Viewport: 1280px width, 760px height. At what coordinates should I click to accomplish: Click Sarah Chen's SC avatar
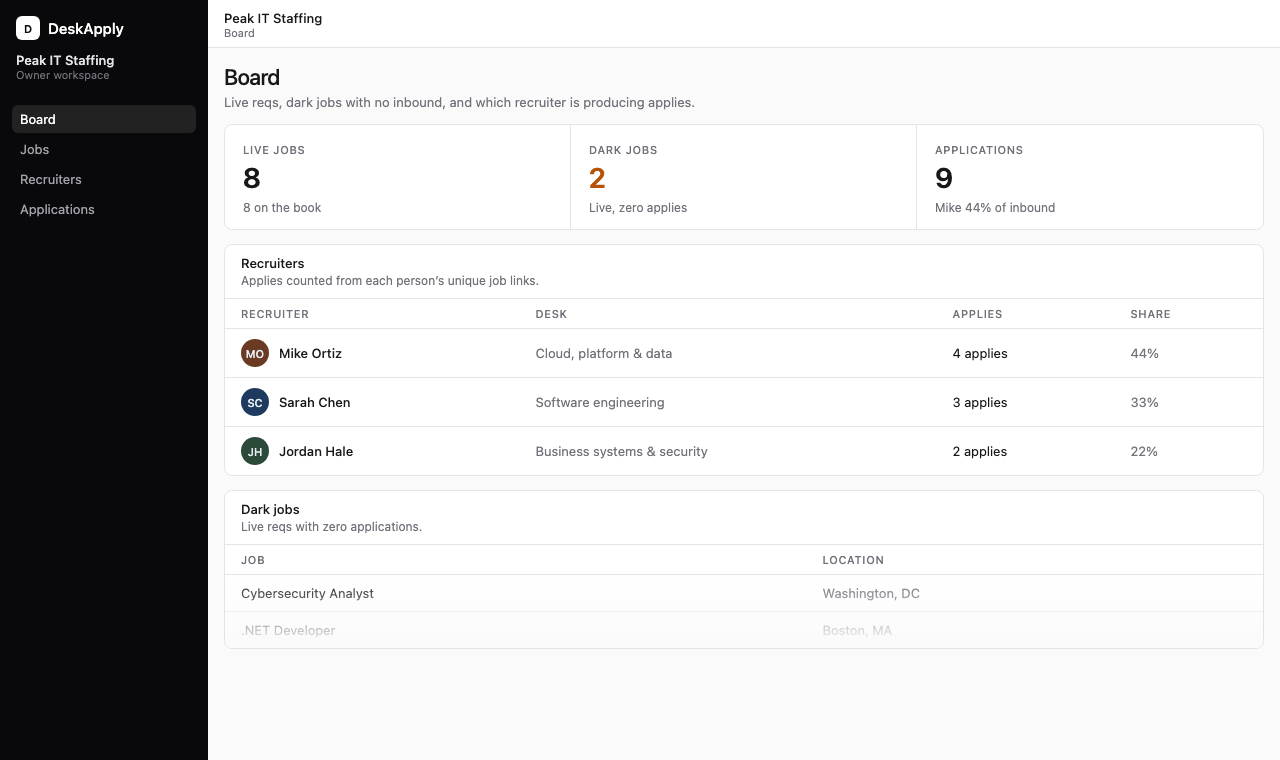[x=255, y=402]
